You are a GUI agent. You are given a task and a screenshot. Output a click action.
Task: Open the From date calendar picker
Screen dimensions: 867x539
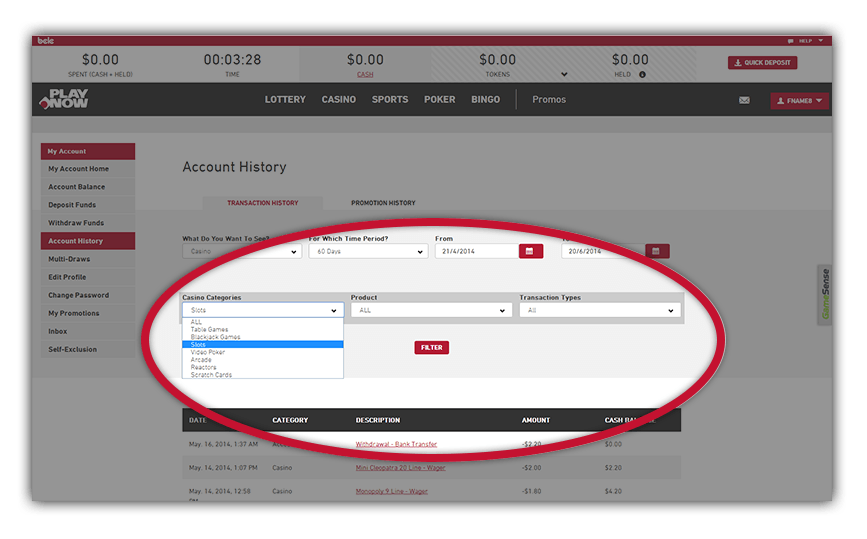coord(530,252)
